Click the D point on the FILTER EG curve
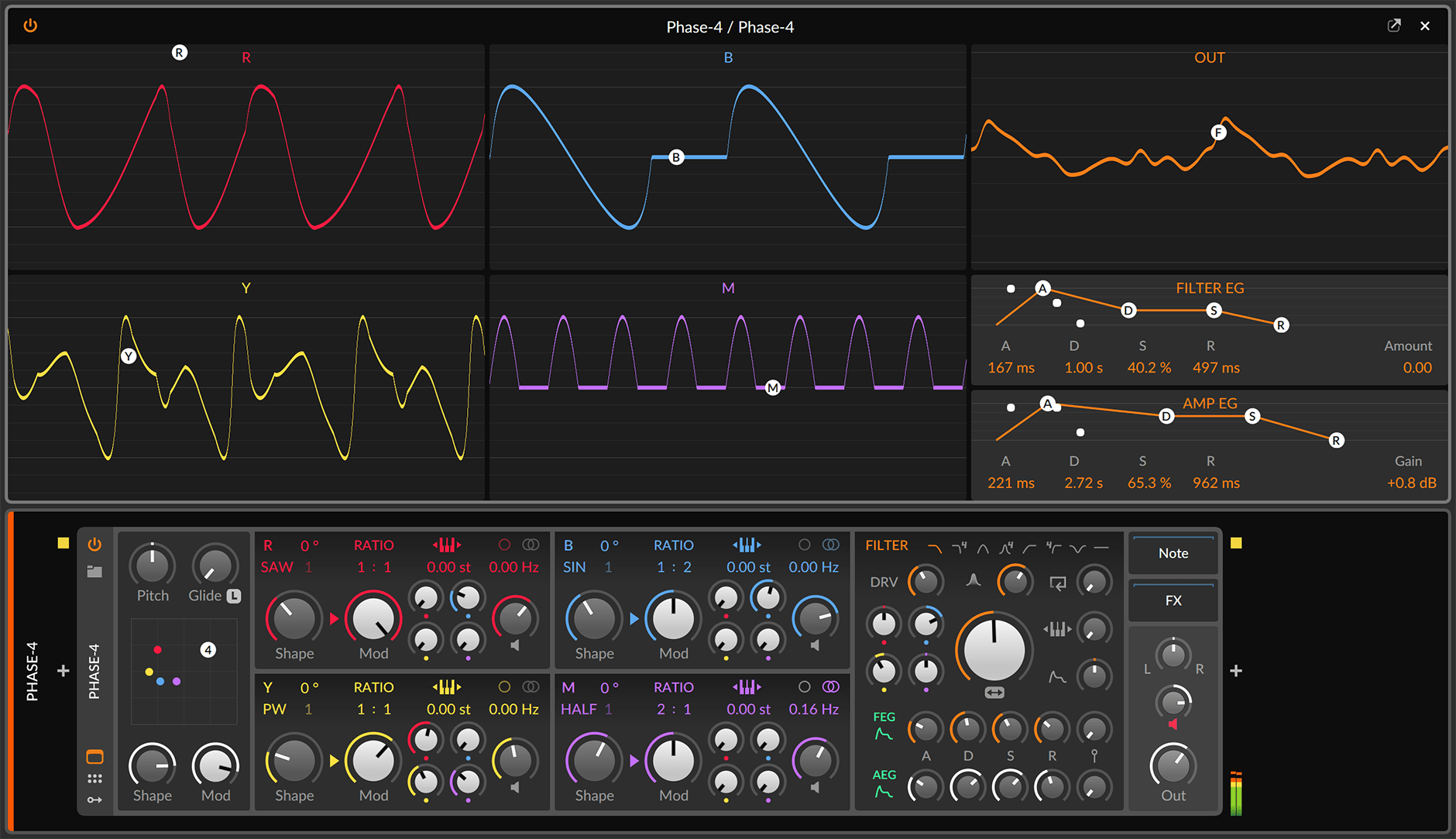The image size is (1456, 839). click(x=1128, y=311)
